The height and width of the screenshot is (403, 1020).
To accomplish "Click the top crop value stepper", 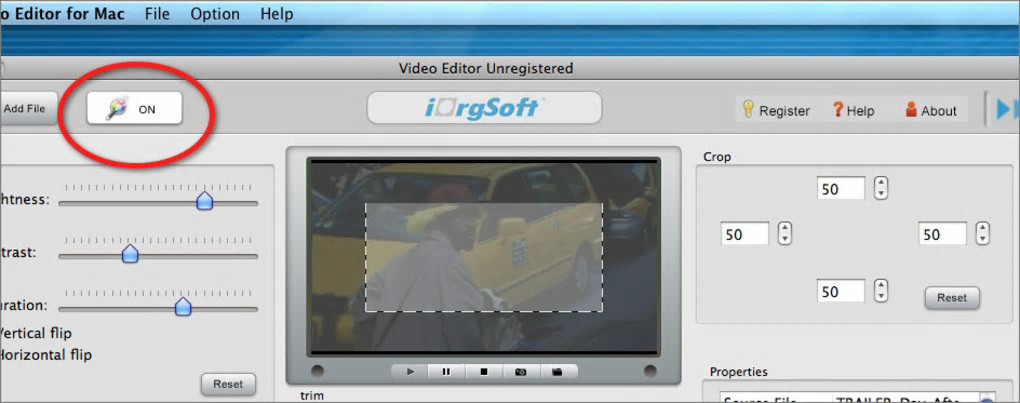I will tap(881, 188).
